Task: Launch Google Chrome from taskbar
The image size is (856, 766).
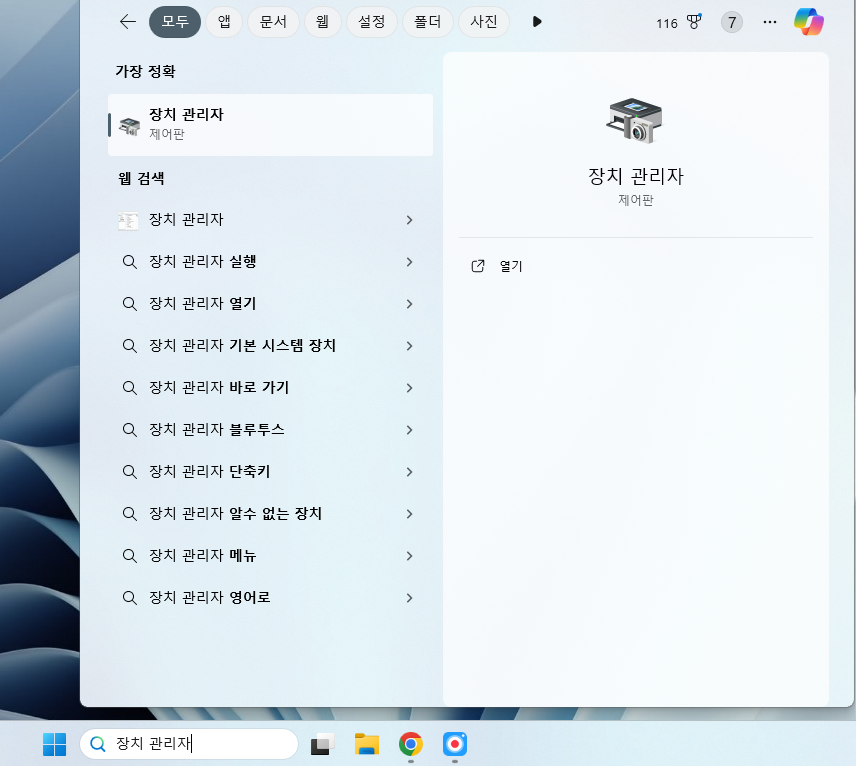Action: pyautogui.click(x=411, y=744)
